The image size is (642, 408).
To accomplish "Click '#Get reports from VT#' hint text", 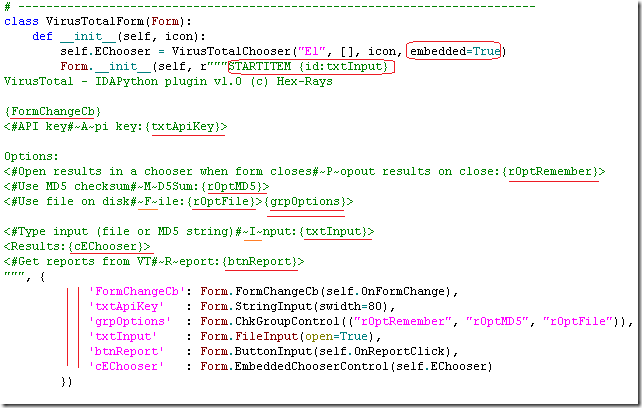I will [x=85, y=261].
